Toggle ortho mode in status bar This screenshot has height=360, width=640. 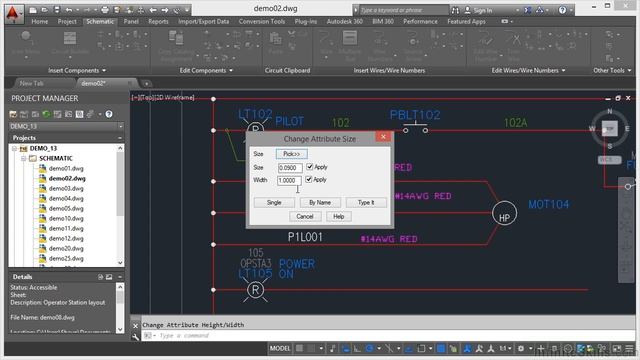point(357,349)
